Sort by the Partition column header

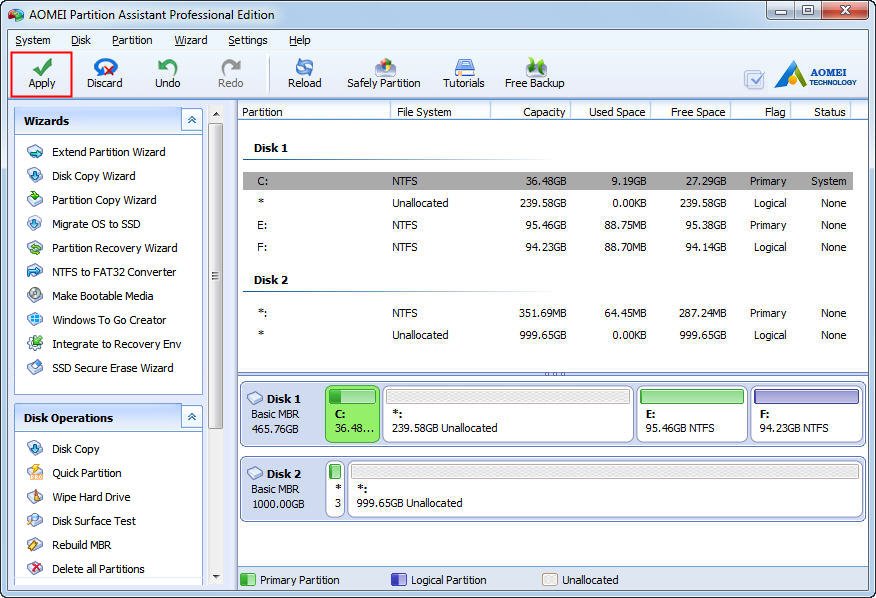pos(314,112)
